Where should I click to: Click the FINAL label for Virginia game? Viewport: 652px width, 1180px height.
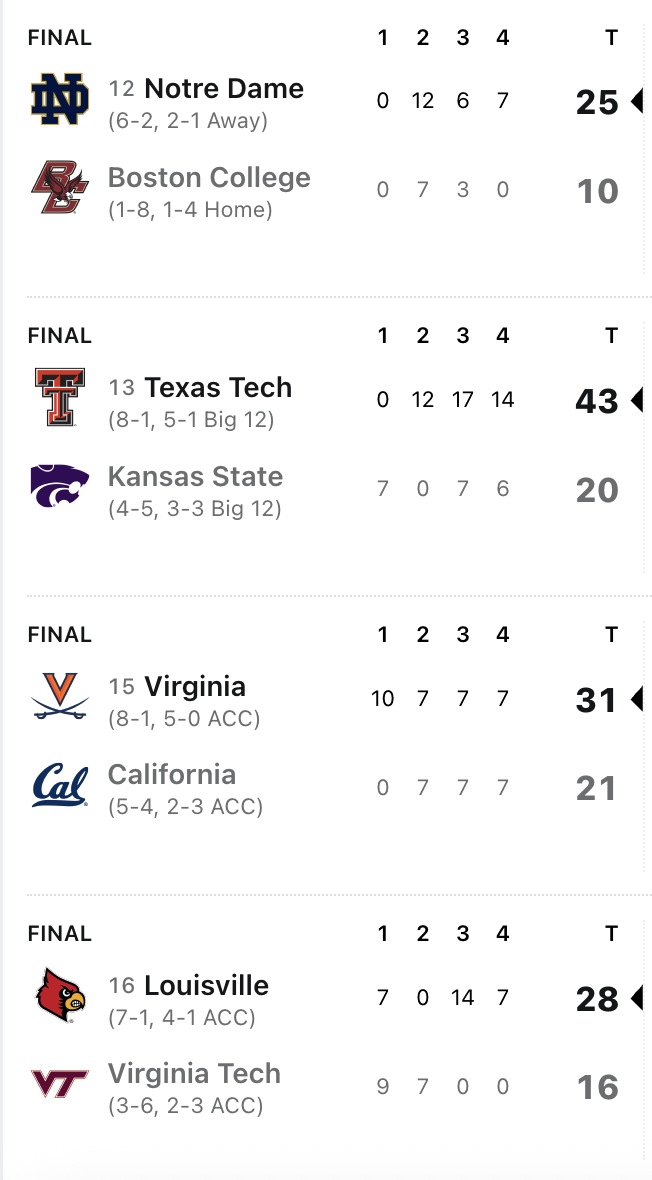click(x=59, y=634)
